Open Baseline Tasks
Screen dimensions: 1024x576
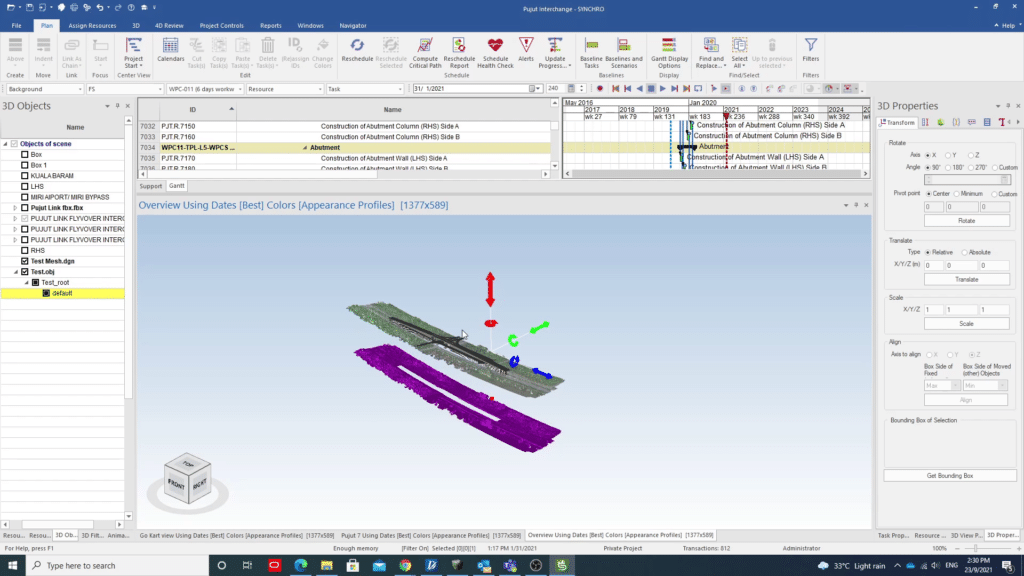(x=591, y=52)
